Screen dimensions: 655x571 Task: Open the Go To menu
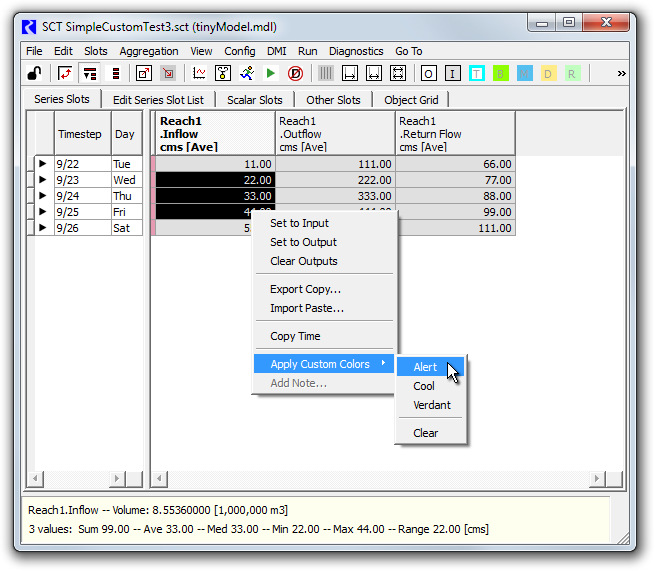[x=409, y=51]
